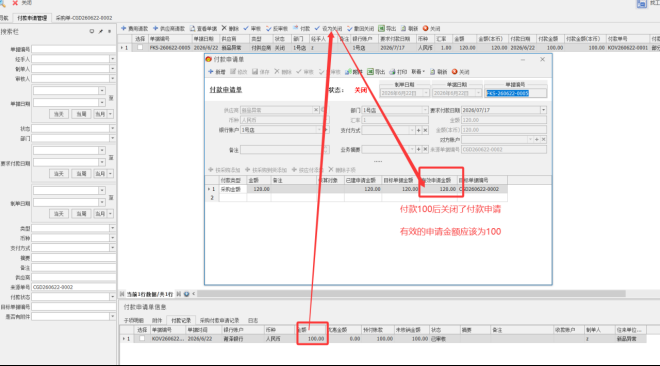This screenshot has height=366, width=660.
Task: Open the 日志 tab in 付款申请单信息
Action: point(253,321)
